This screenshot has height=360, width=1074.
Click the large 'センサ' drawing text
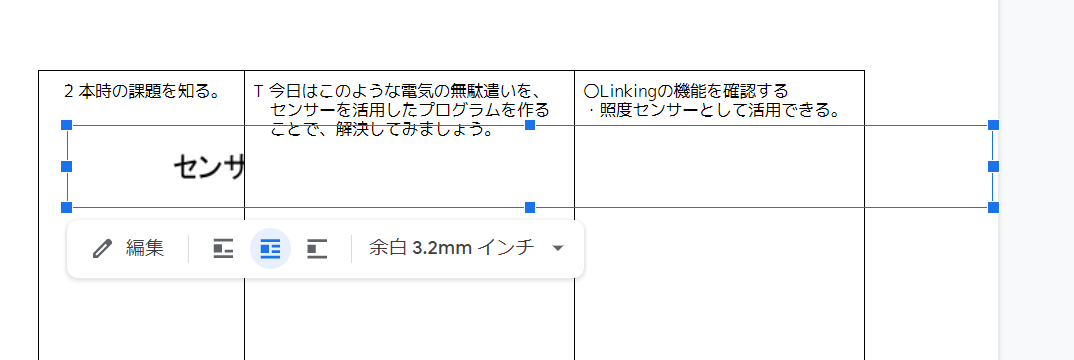pyautogui.click(x=209, y=167)
